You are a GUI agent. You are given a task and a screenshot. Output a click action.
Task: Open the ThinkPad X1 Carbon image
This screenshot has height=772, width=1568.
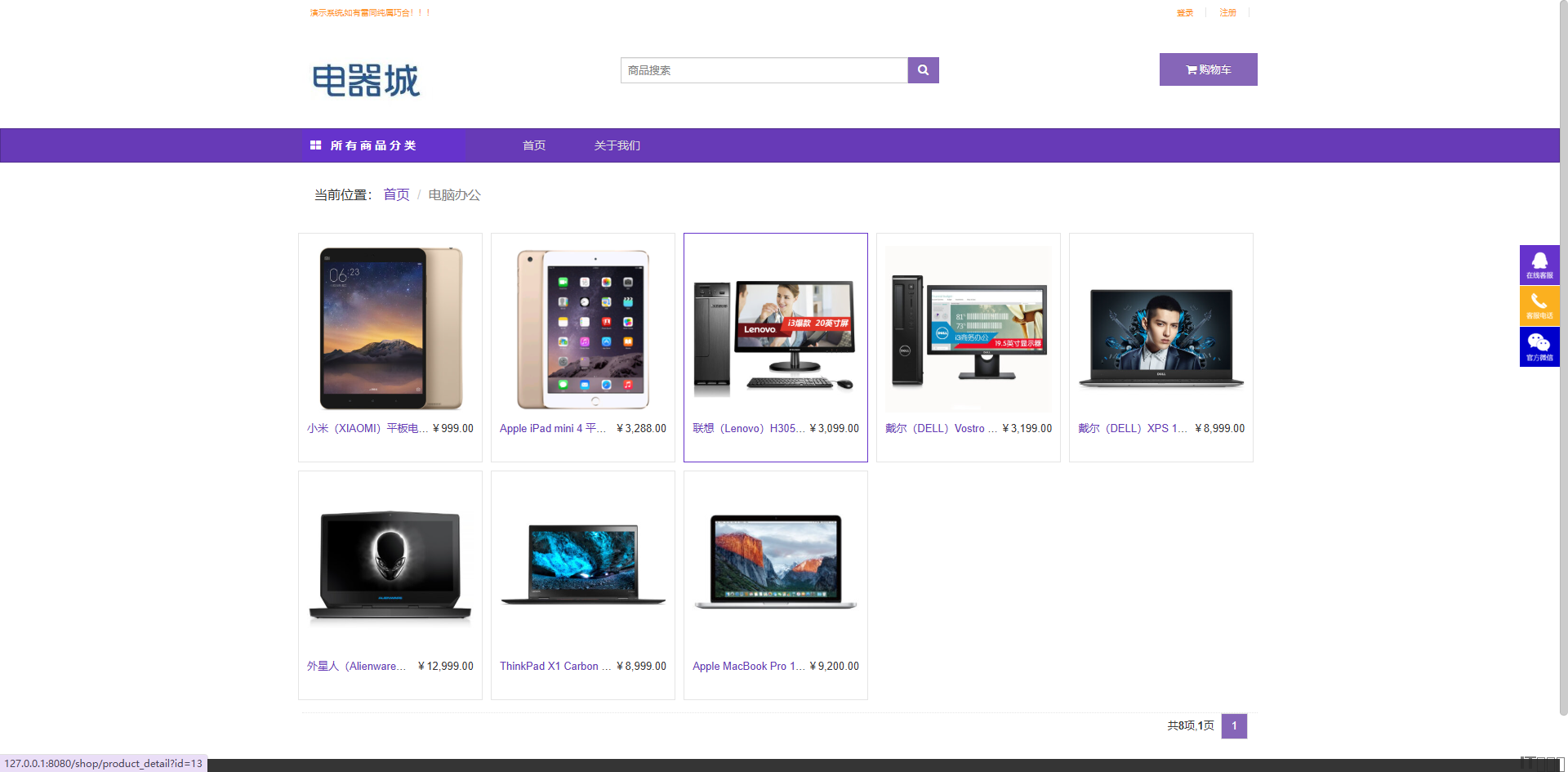pos(583,564)
